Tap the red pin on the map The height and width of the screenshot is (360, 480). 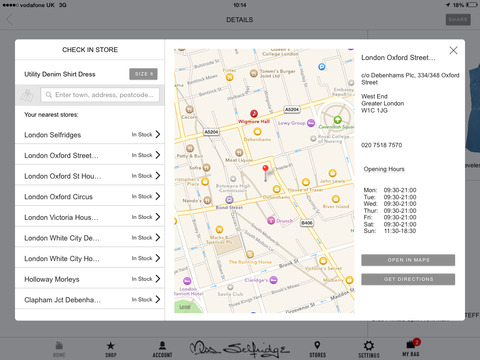pos(265,169)
